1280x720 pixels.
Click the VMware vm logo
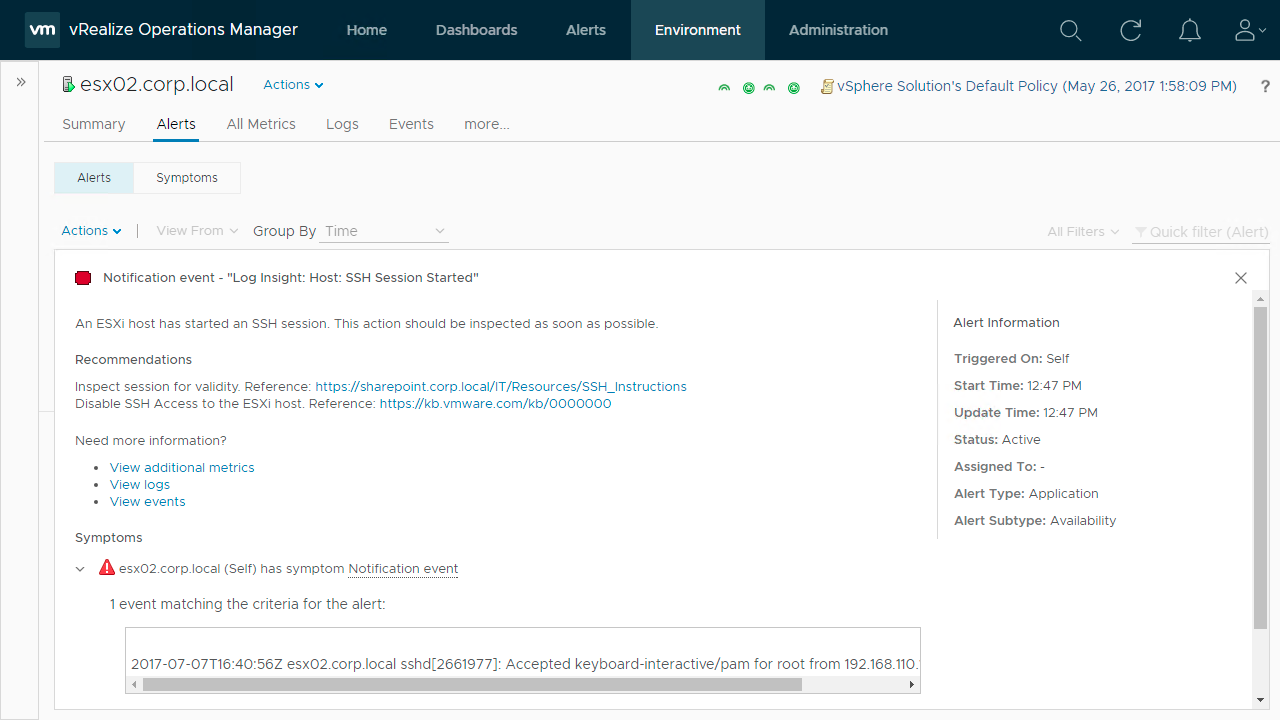(42, 30)
